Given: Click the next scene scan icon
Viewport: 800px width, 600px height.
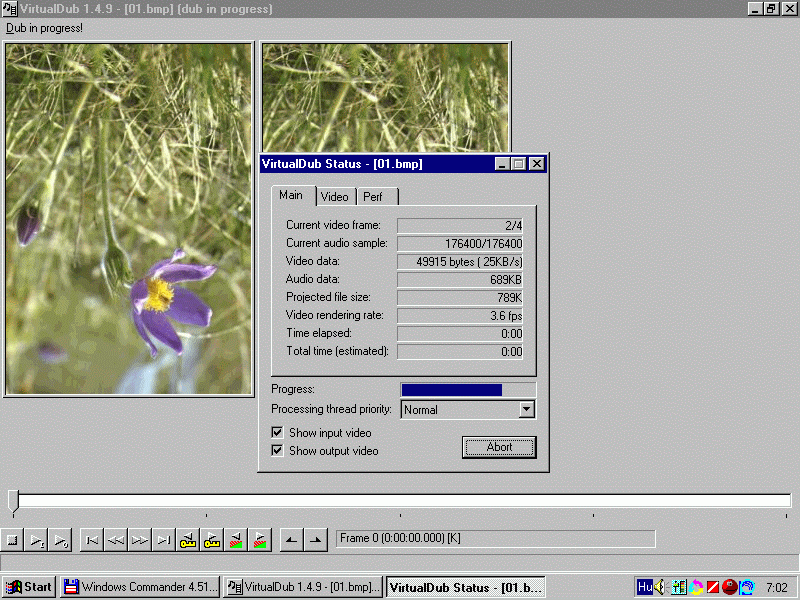Looking at the screenshot, I should click(x=260, y=540).
